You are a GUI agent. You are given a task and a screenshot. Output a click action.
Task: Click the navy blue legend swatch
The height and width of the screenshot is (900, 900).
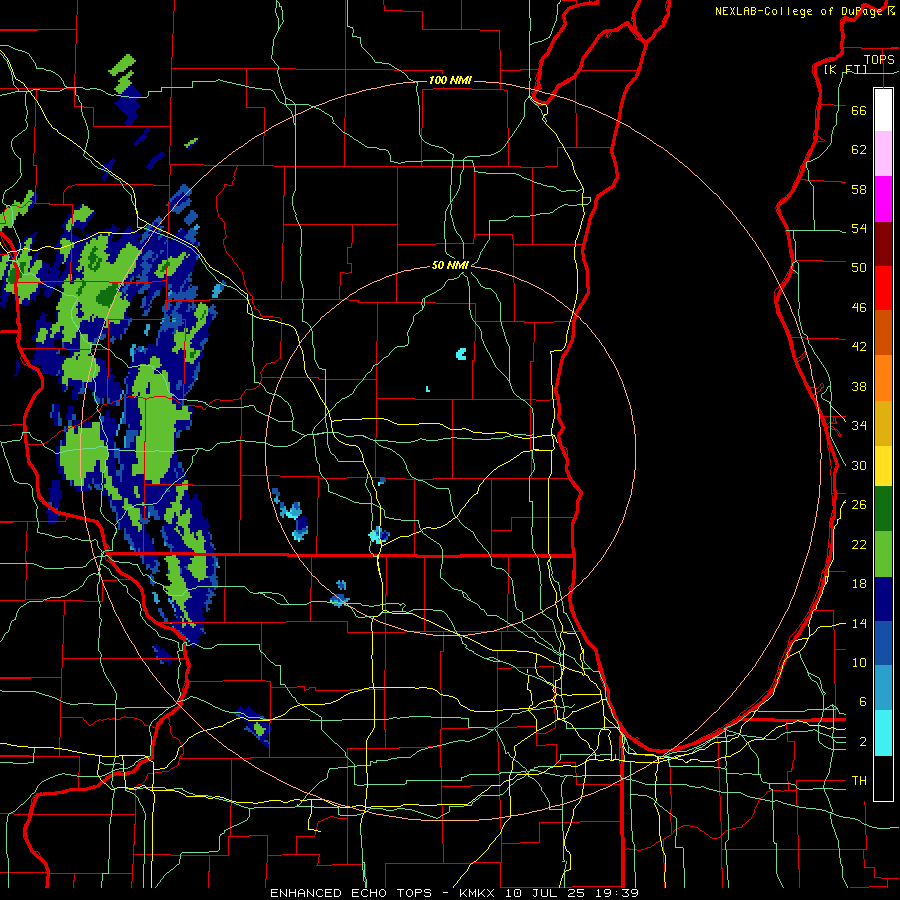tap(883, 599)
